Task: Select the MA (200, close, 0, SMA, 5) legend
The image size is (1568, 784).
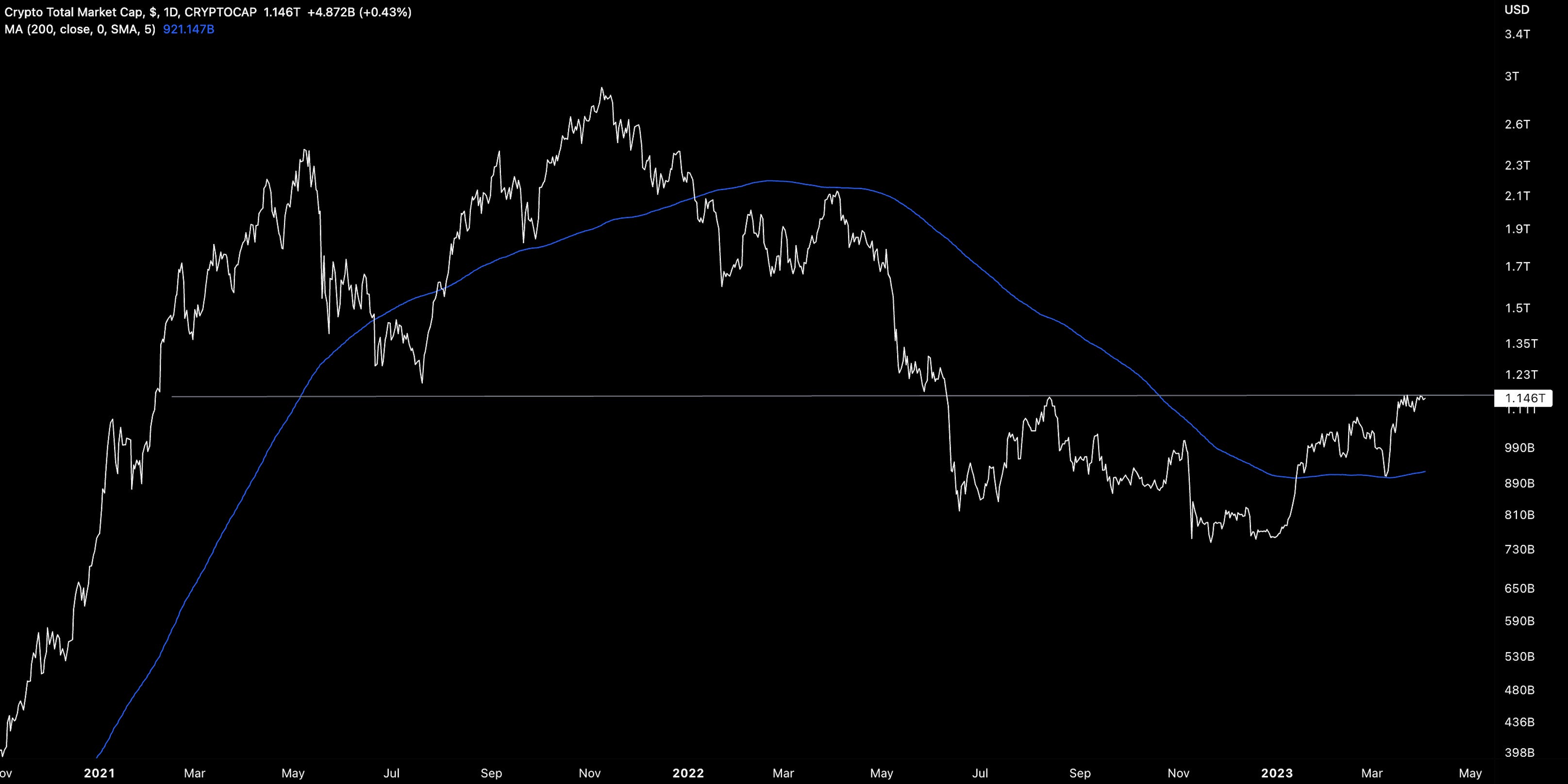Action: [80, 29]
